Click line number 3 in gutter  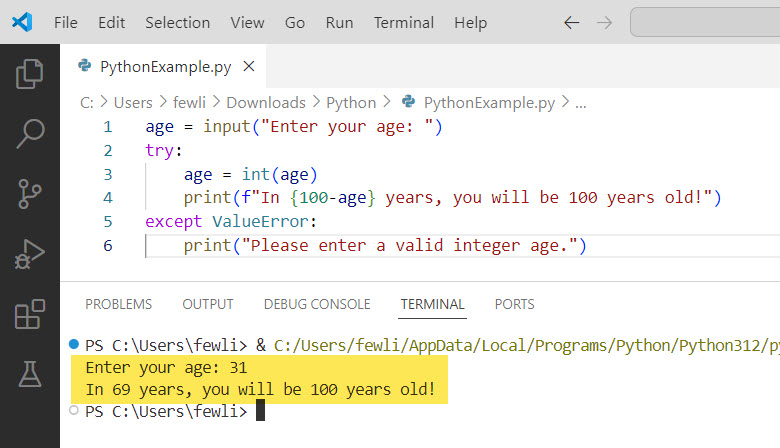(x=107, y=175)
